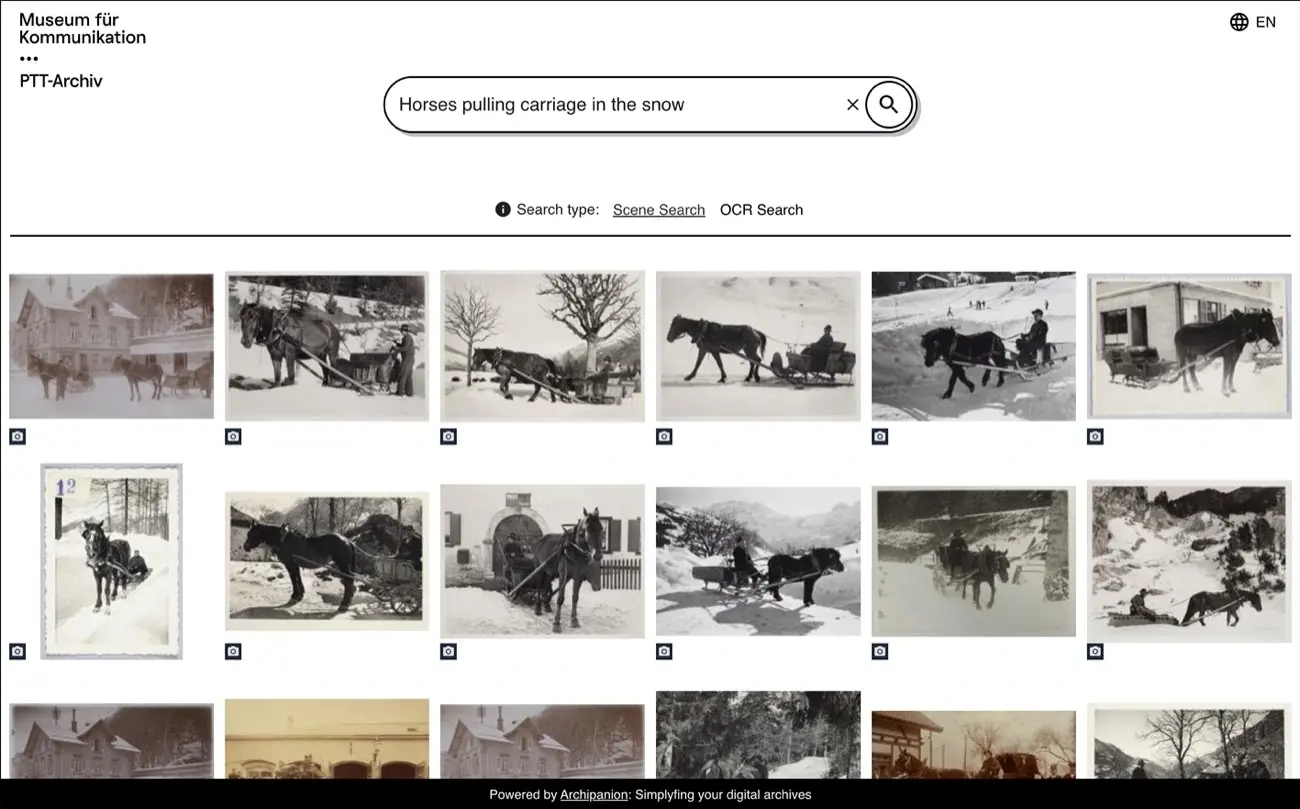The image size is (1300, 809).
Task: Click camera icon under the bare trees photo
Action: click(x=448, y=436)
